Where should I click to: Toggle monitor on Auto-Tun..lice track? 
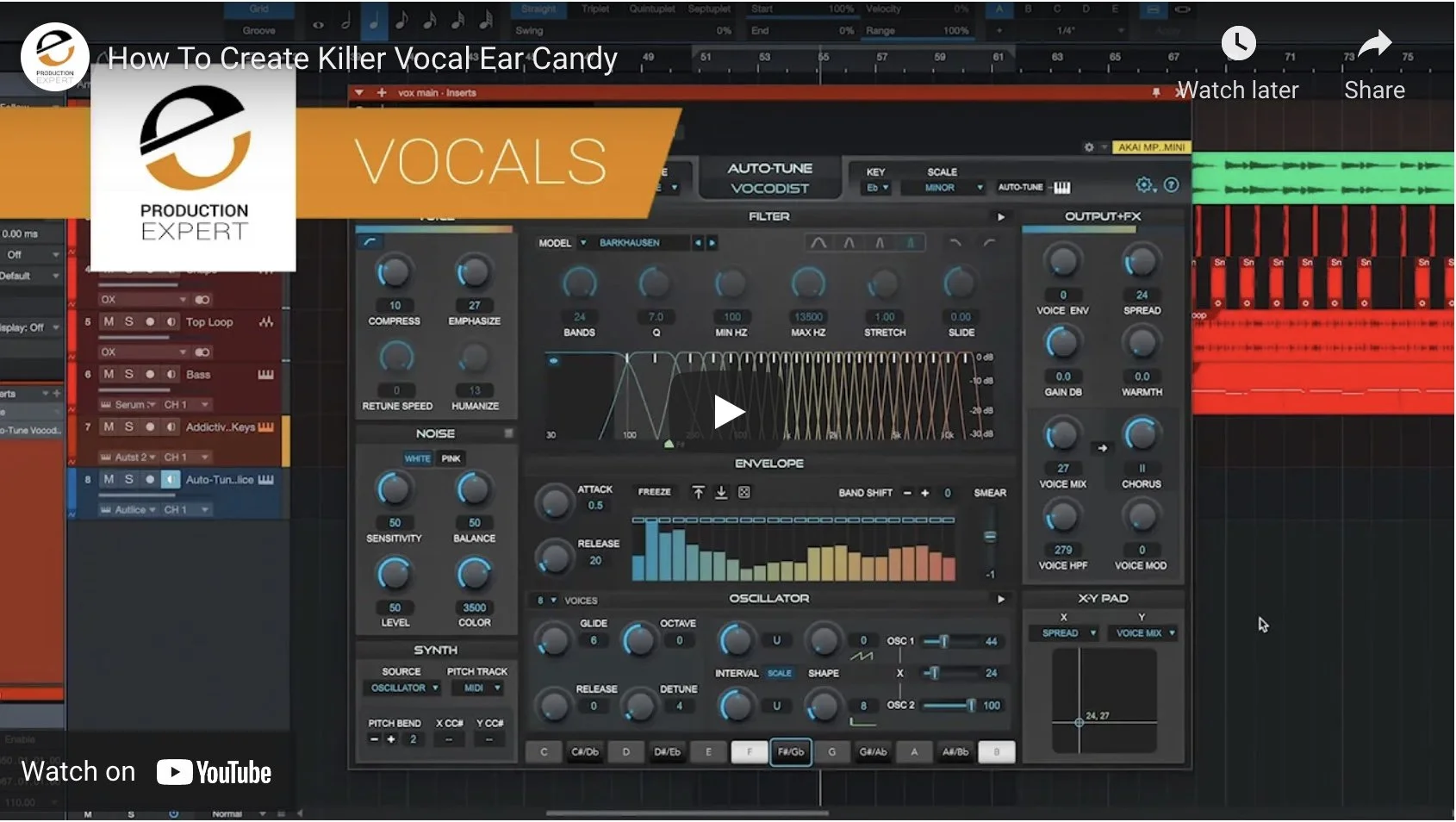(x=171, y=480)
